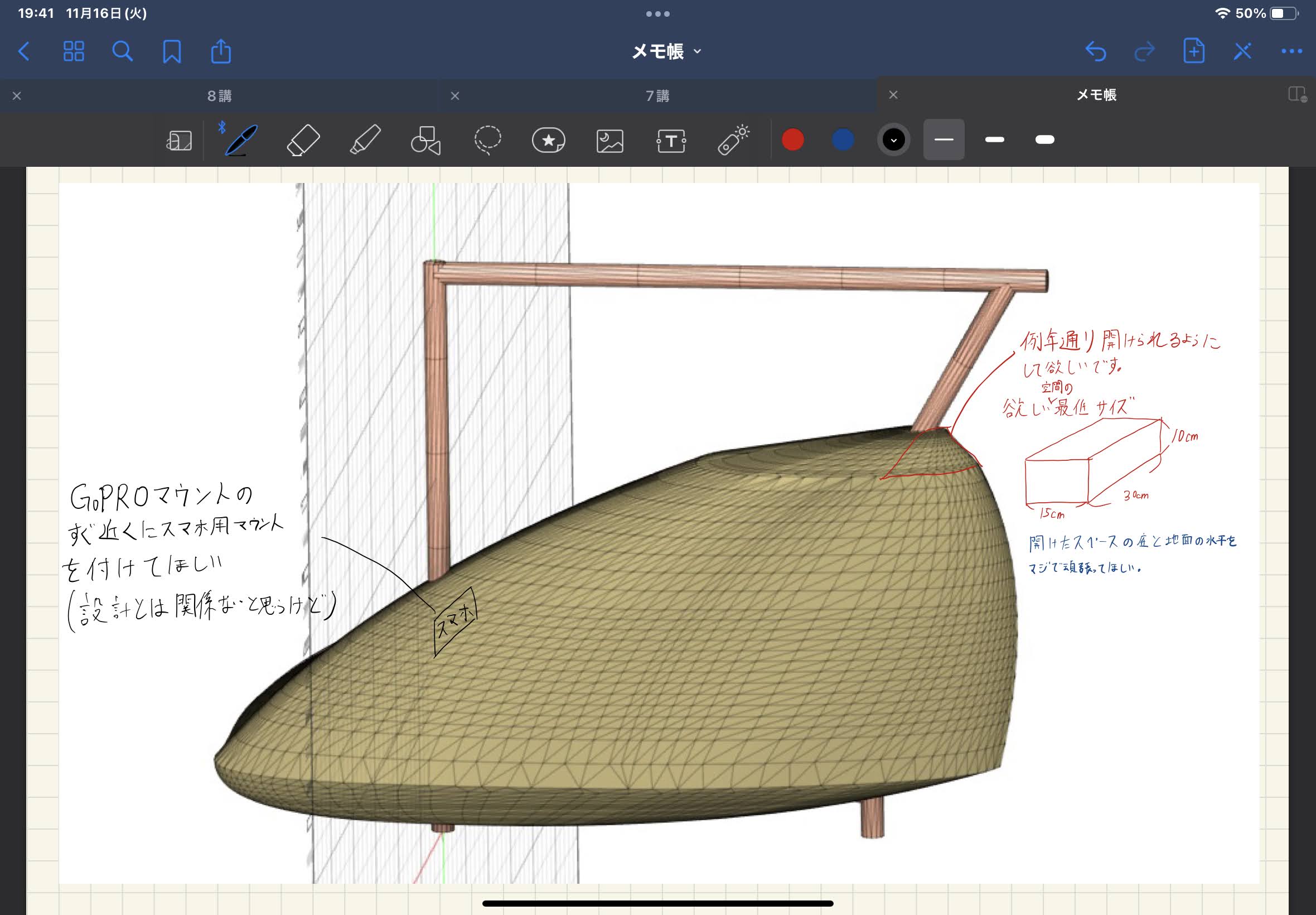Choose the thinnest pen stroke width
The image size is (1316, 915).
coord(944,139)
